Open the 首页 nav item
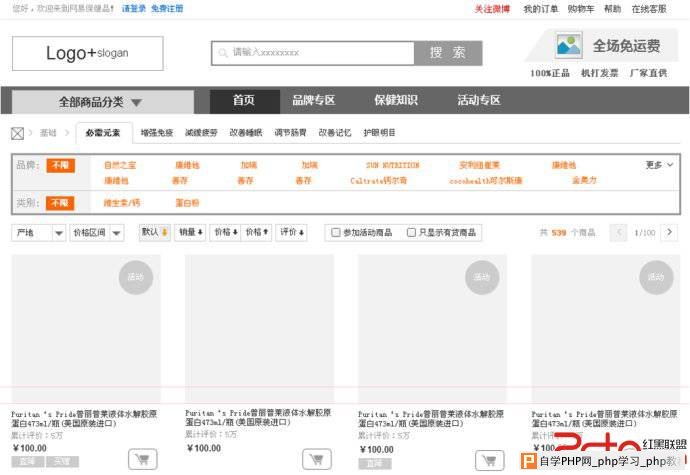This screenshot has height=475, width=690. point(244,100)
